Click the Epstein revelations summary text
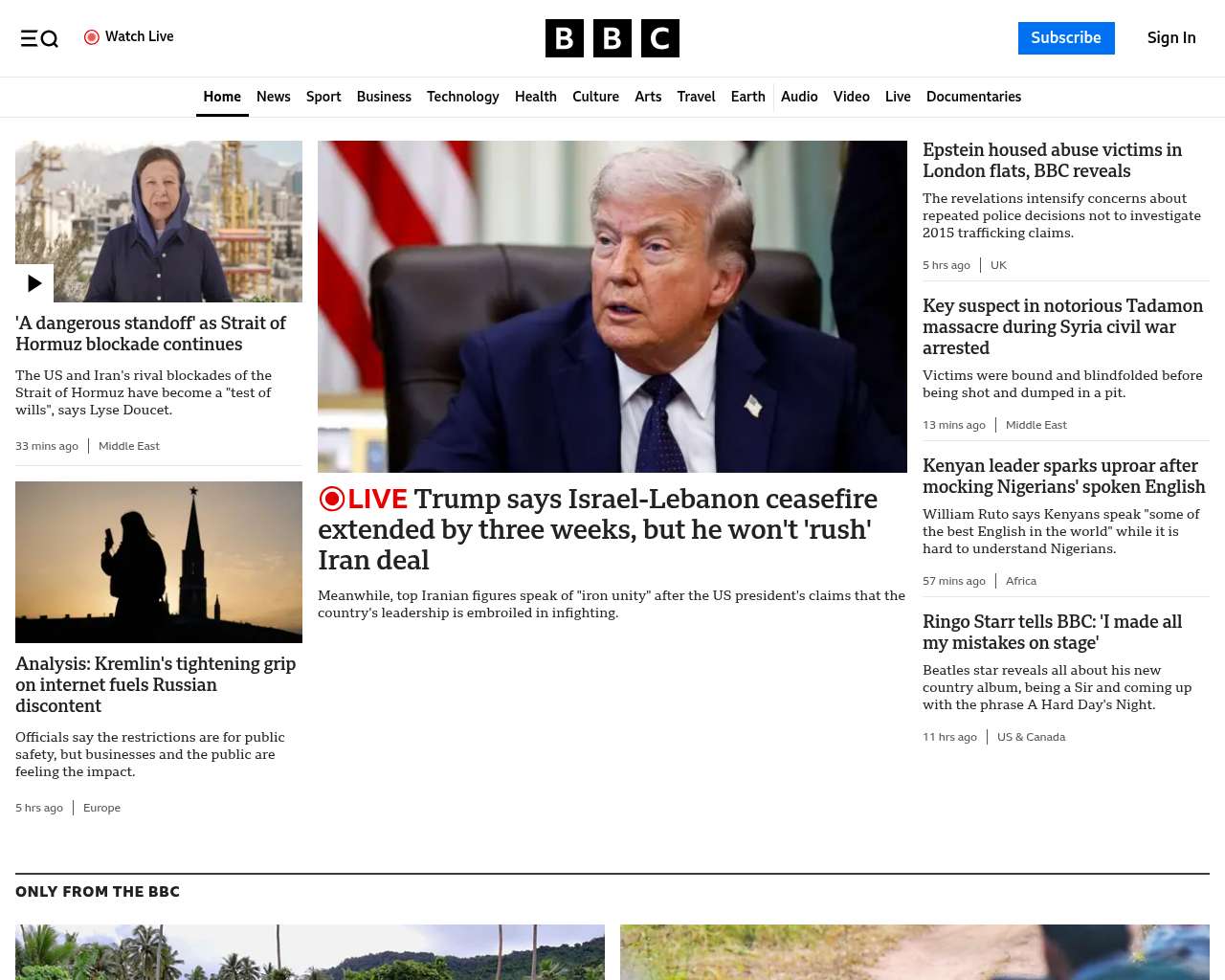 point(1061,215)
